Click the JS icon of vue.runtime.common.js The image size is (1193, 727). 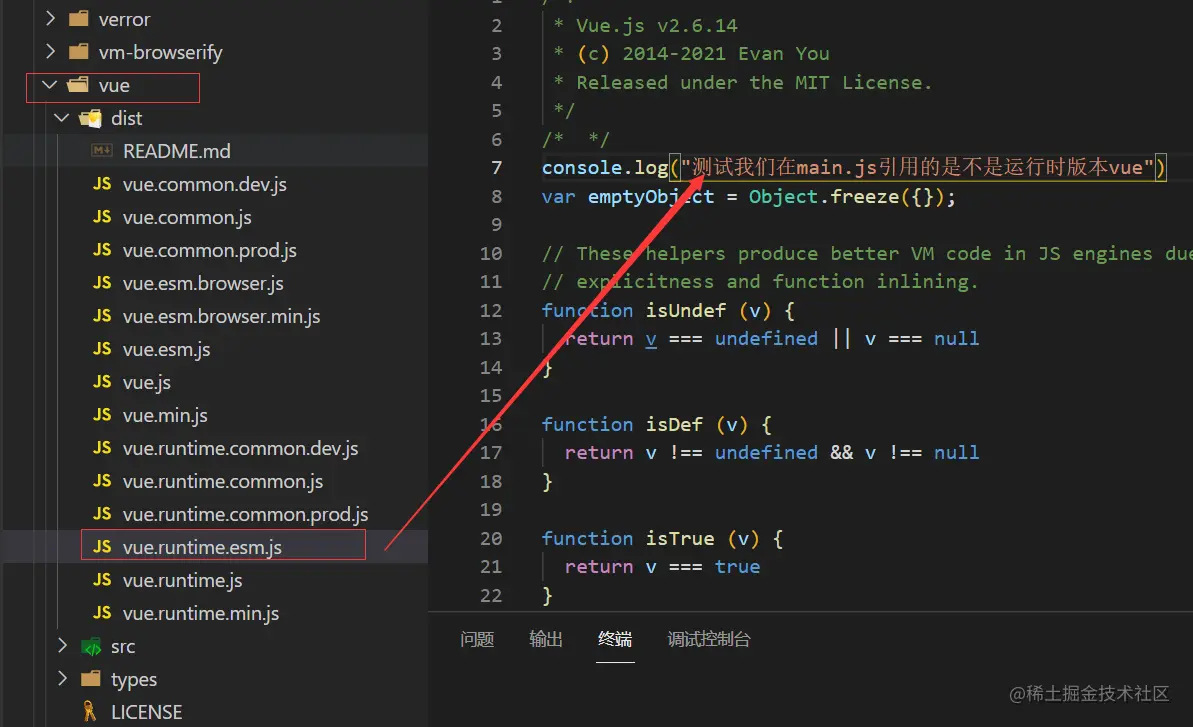tap(102, 481)
